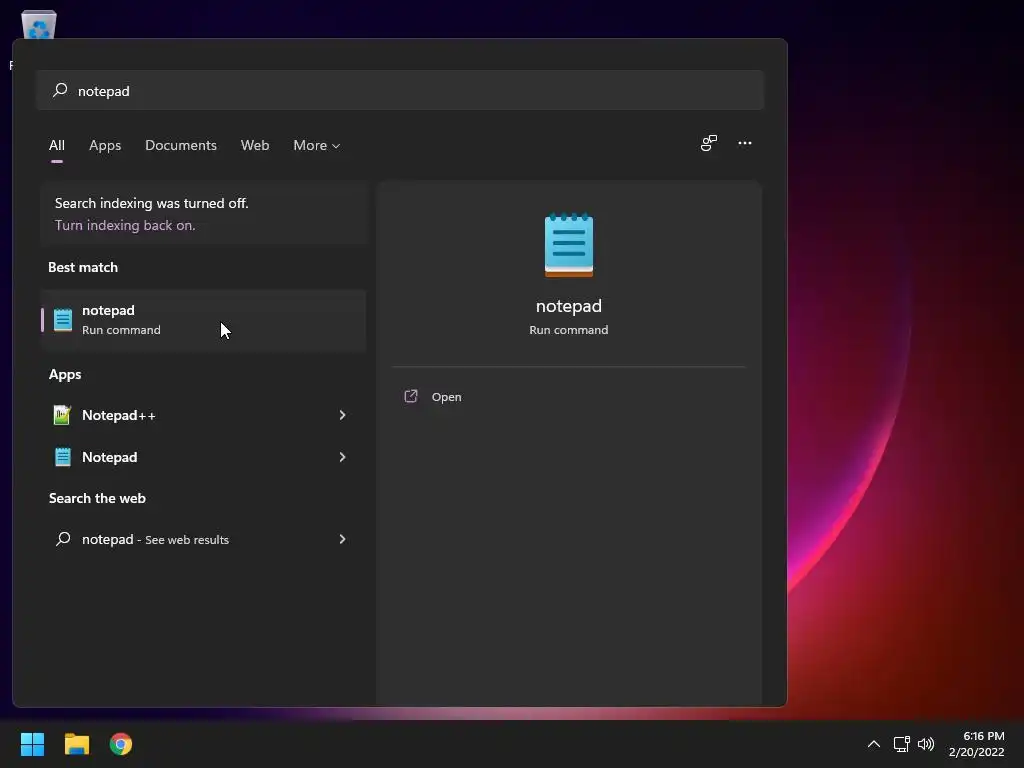Click Run command label in preview pane
This screenshot has width=1024, height=768.
569,330
